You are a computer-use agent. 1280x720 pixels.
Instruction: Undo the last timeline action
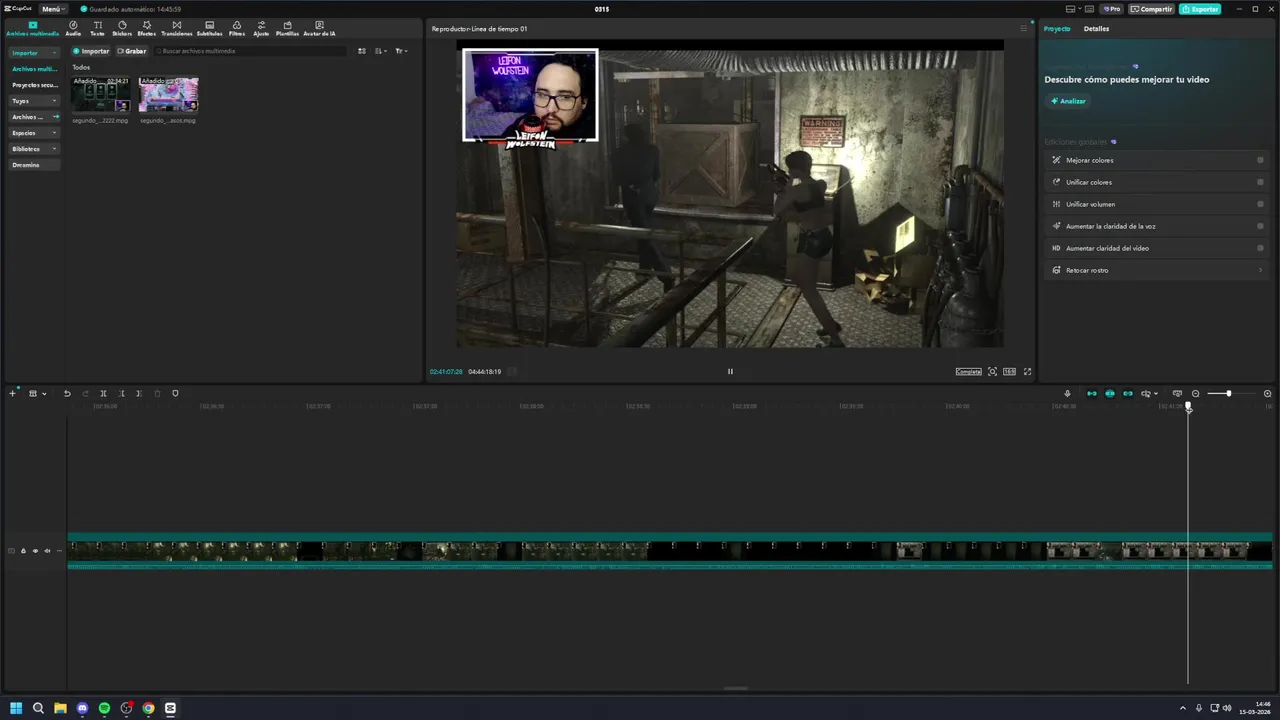tap(67, 394)
